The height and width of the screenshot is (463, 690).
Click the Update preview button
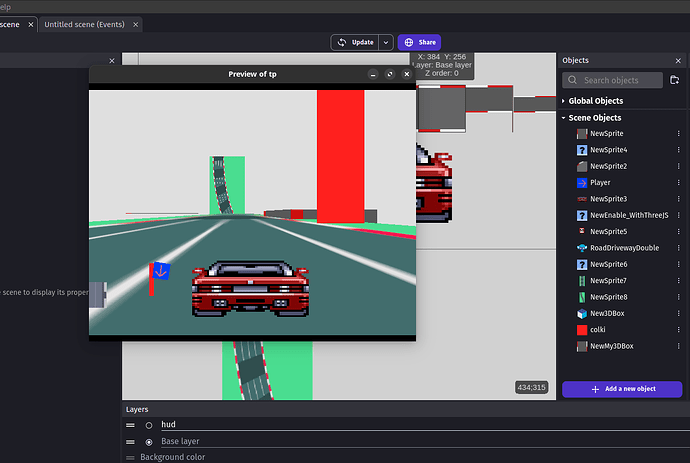[x=355, y=43]
